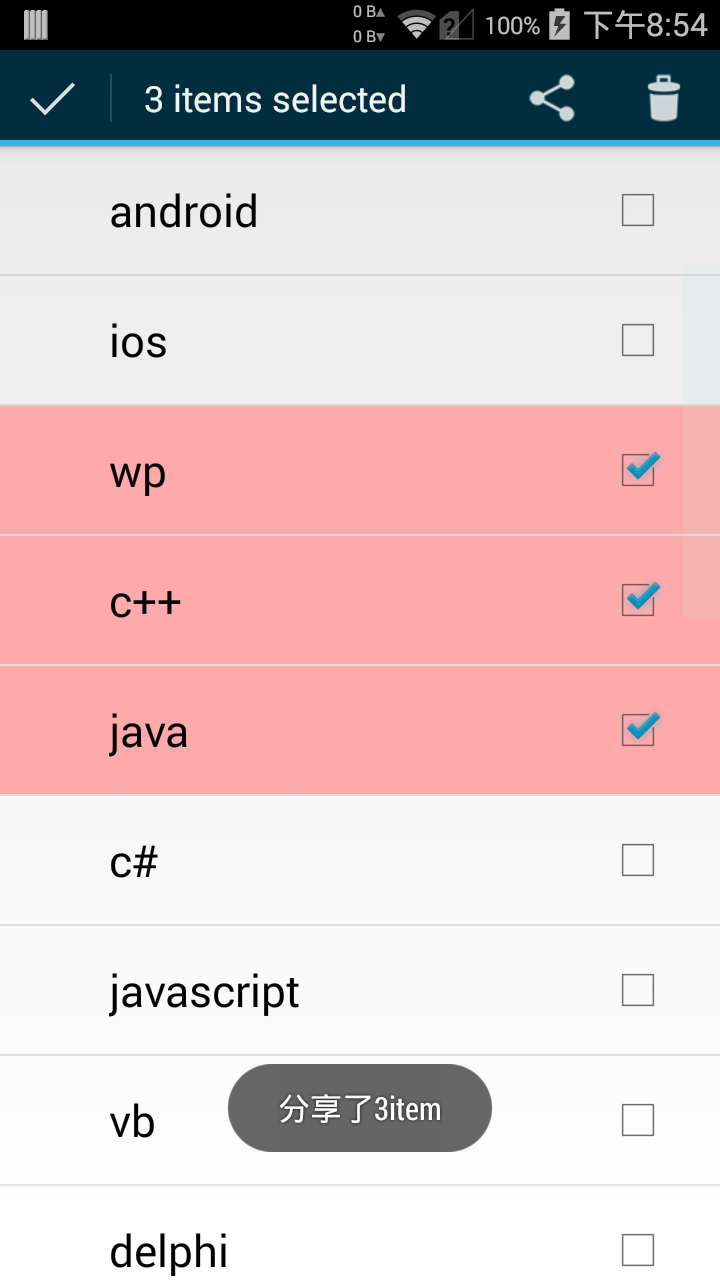Check the ios checkbox

[638, 340]
